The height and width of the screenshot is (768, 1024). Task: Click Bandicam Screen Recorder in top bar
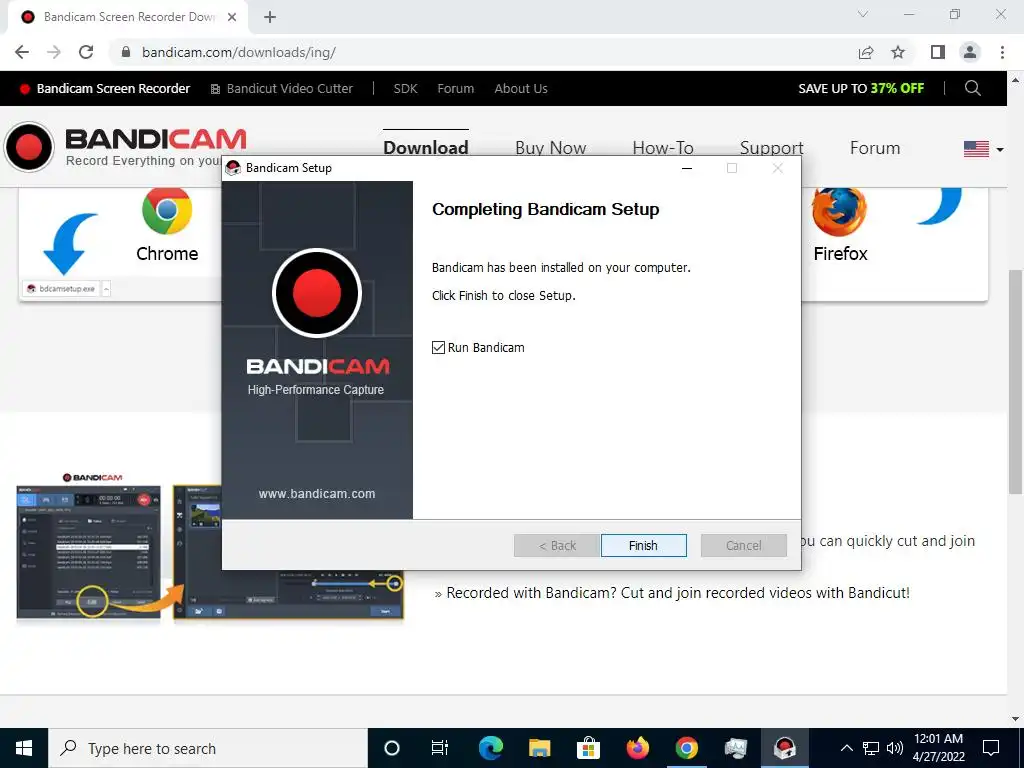click(x=105, y=88)
